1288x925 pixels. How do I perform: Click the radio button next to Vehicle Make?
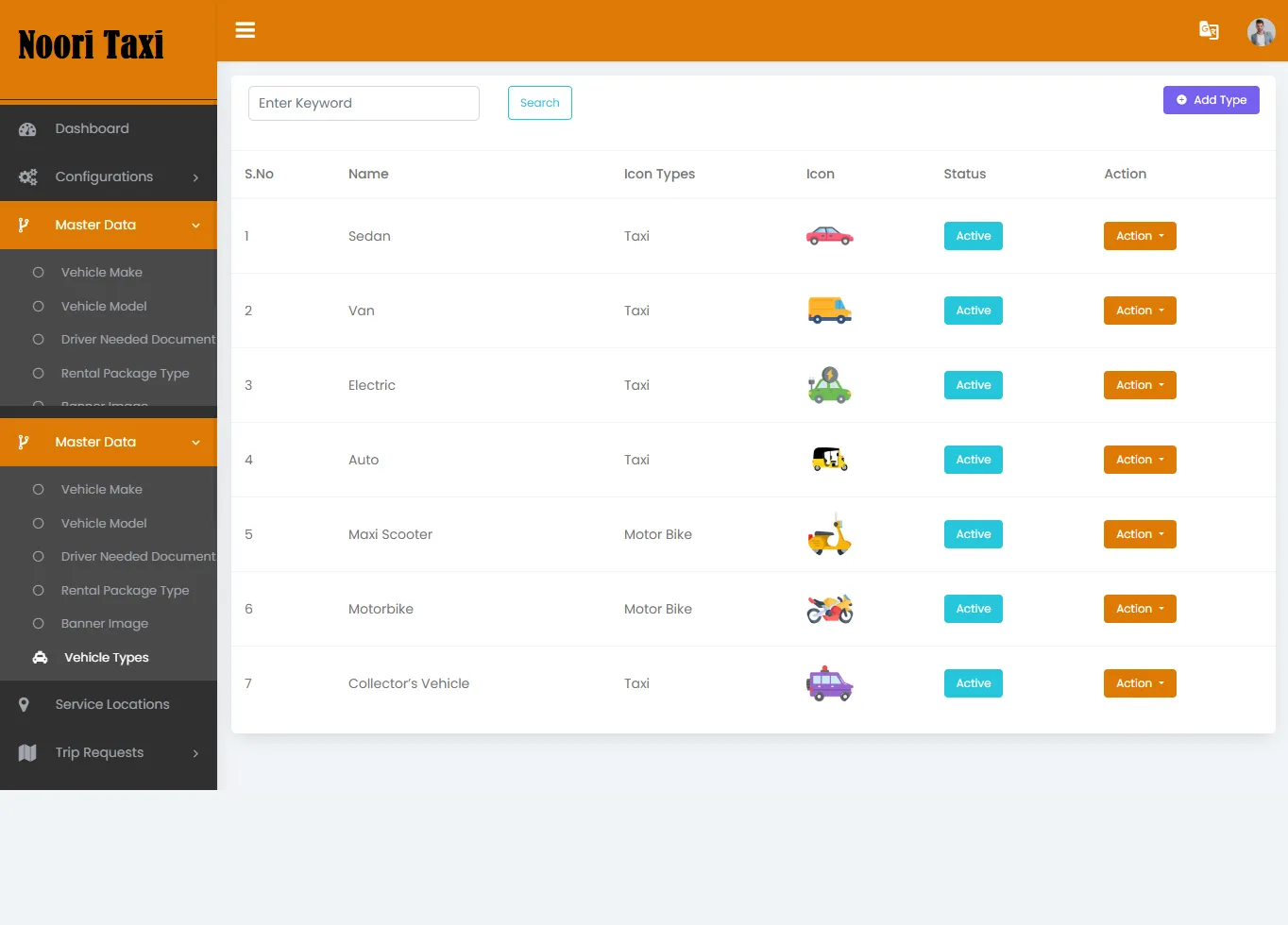click(39, 272)
